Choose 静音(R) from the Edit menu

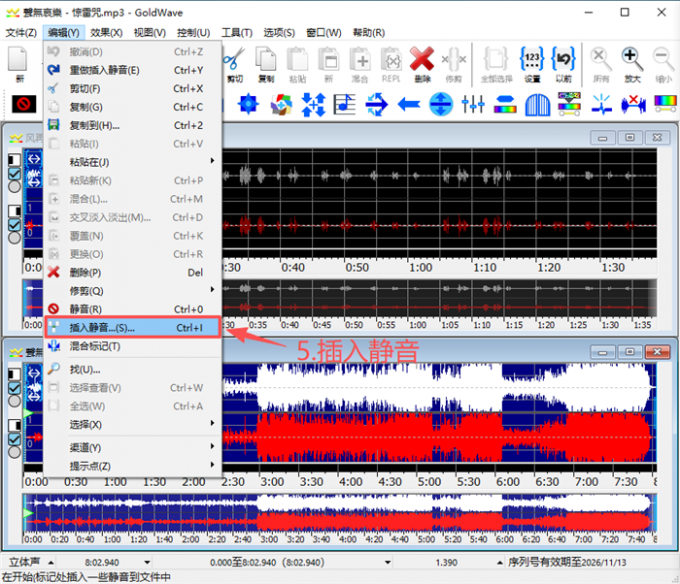tap(133, 309)
